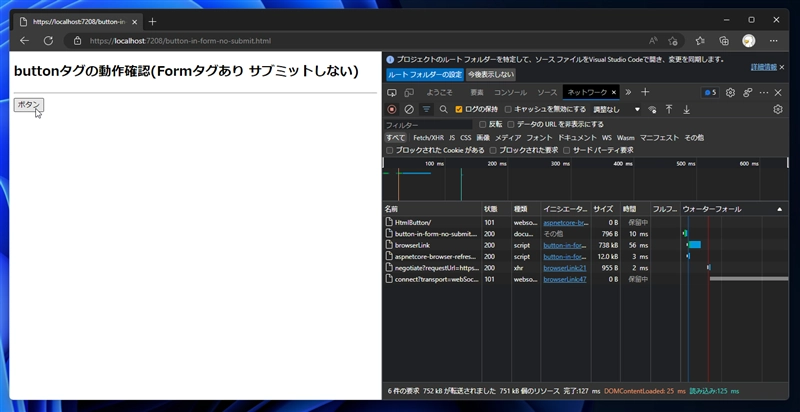
Task: Check データの URL を非表示にする
Action: click(x=511, y=124)
